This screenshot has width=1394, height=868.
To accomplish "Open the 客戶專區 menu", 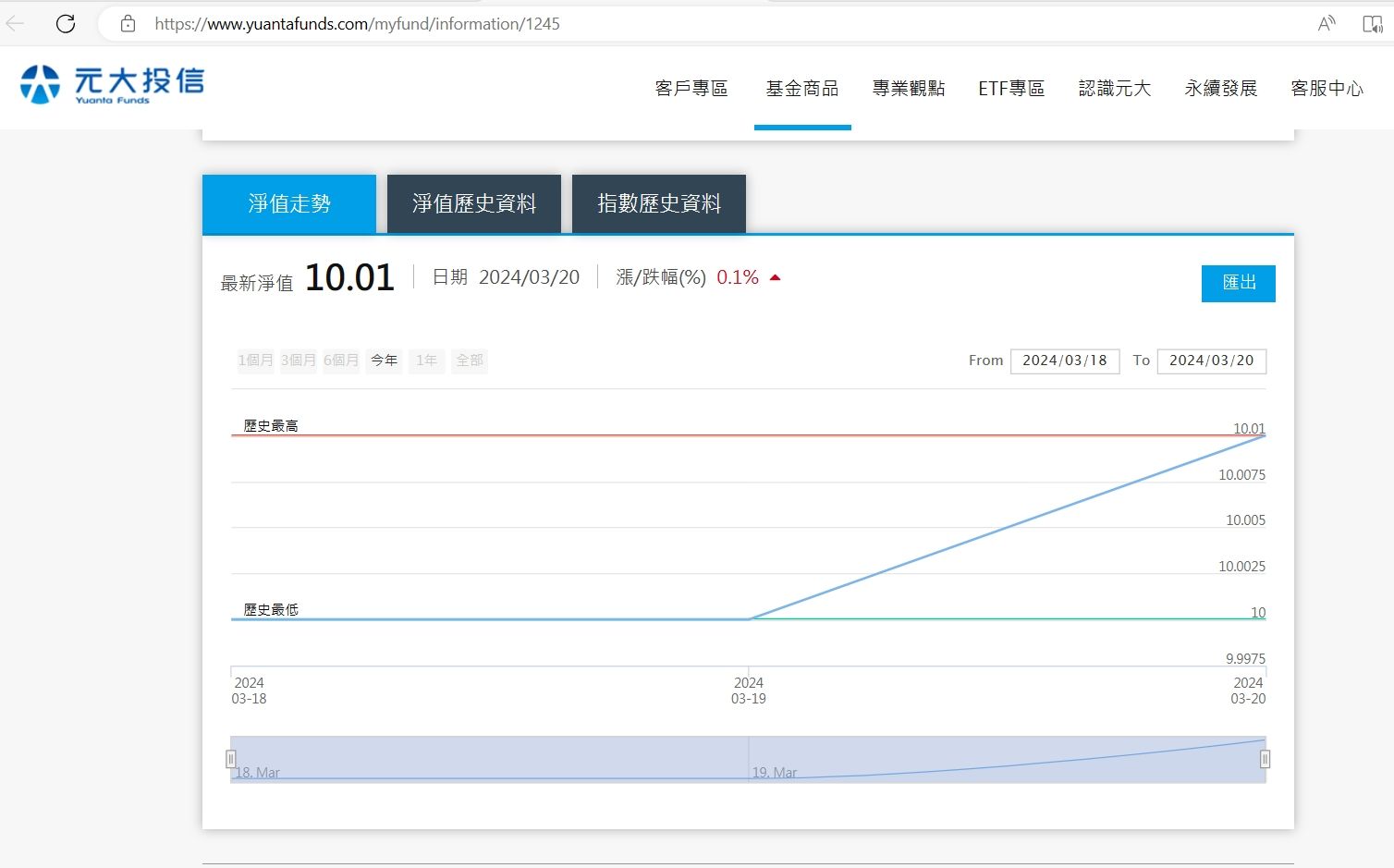I will coord(691,89).
